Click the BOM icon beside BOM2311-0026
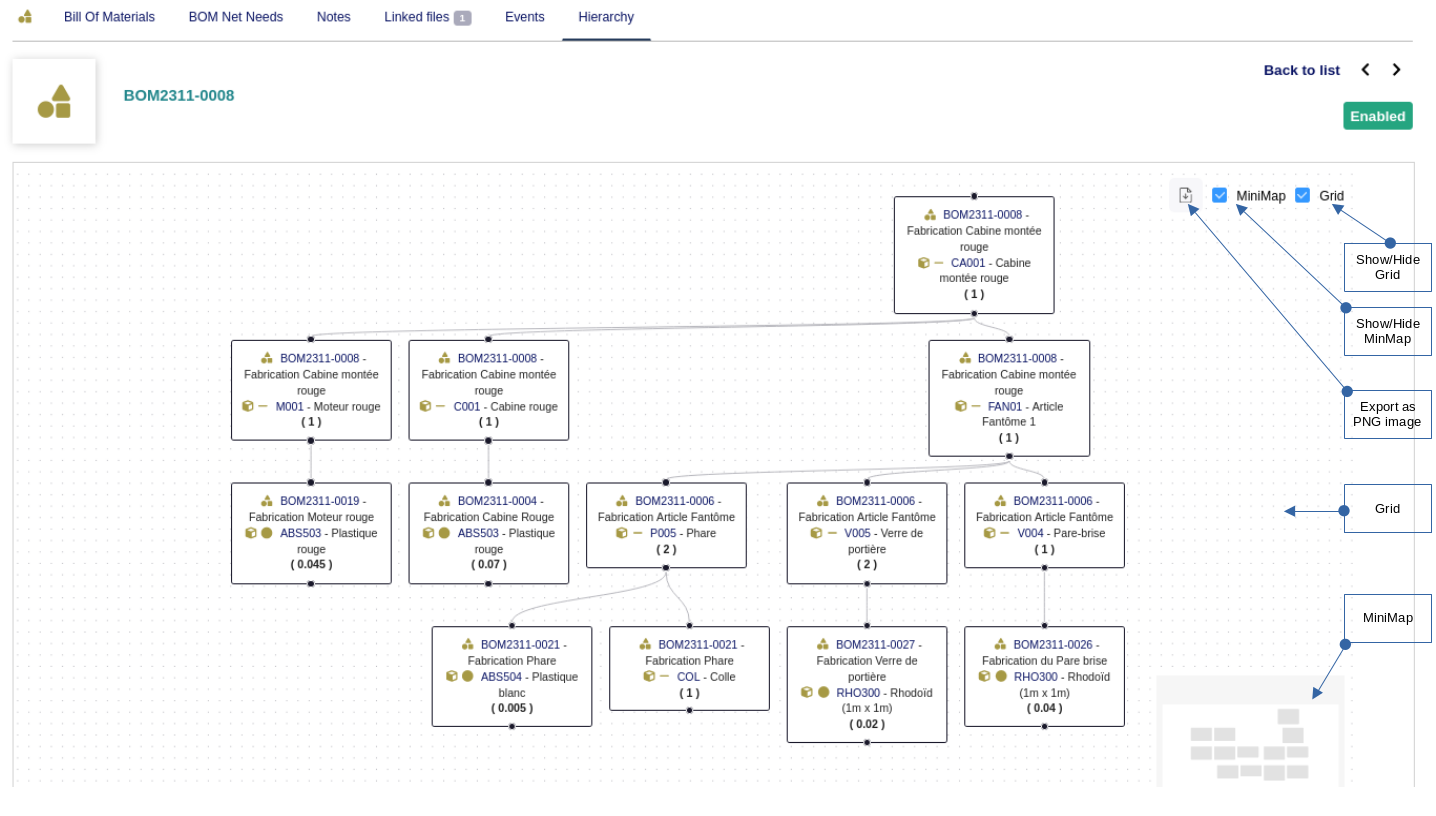This screenshot has height=816, width=1436. pyautogui.click(x=1001, y=645)
